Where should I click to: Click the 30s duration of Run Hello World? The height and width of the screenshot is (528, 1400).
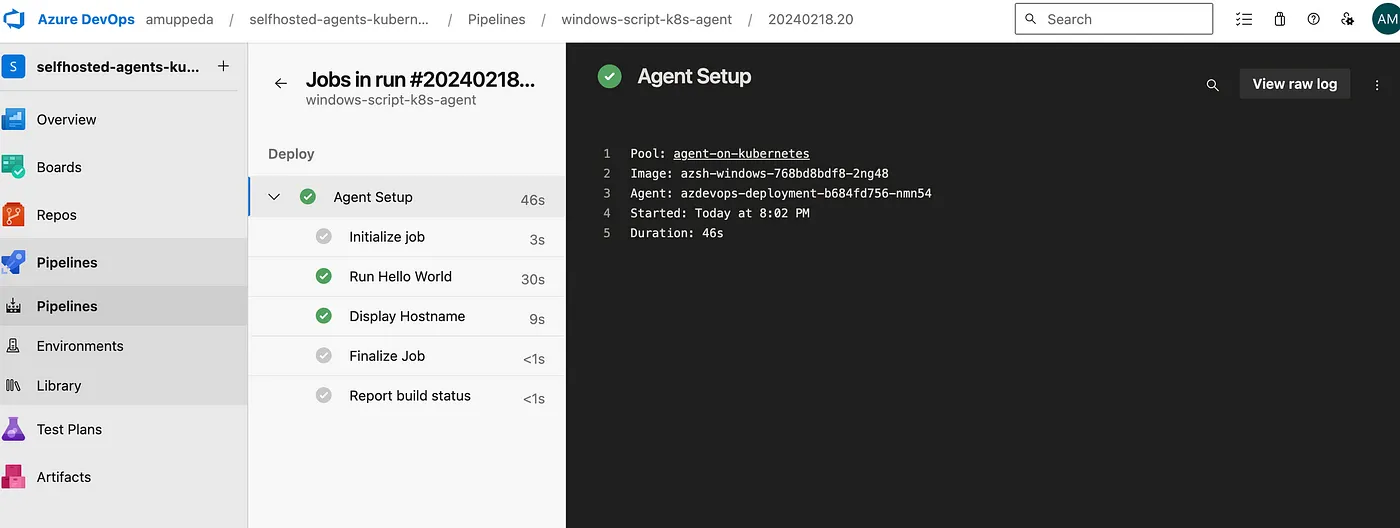tap(533, 280)
